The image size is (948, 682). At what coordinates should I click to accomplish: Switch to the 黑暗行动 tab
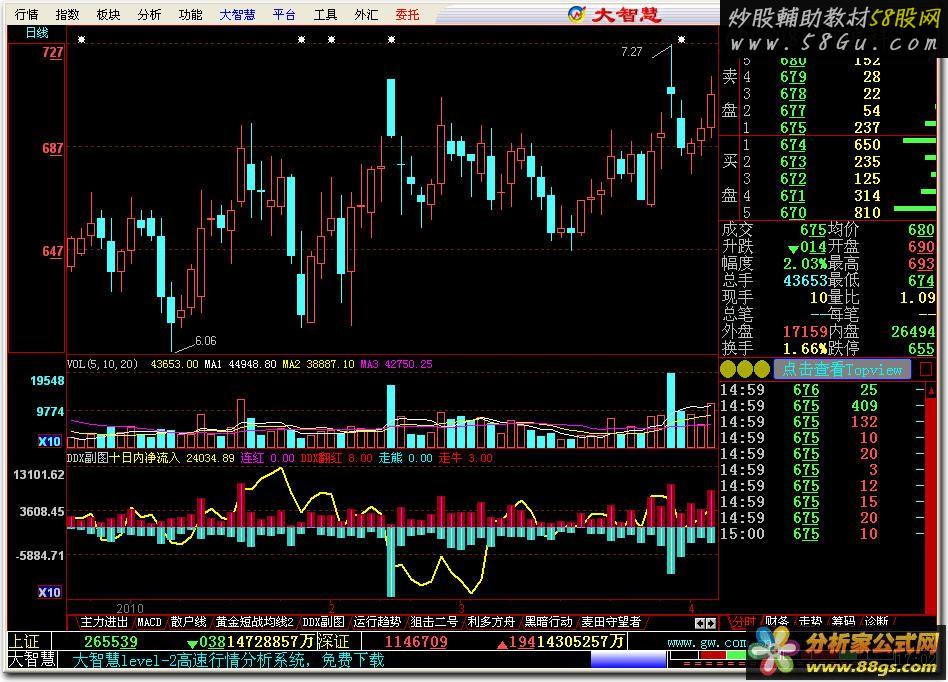pos(548,622)
